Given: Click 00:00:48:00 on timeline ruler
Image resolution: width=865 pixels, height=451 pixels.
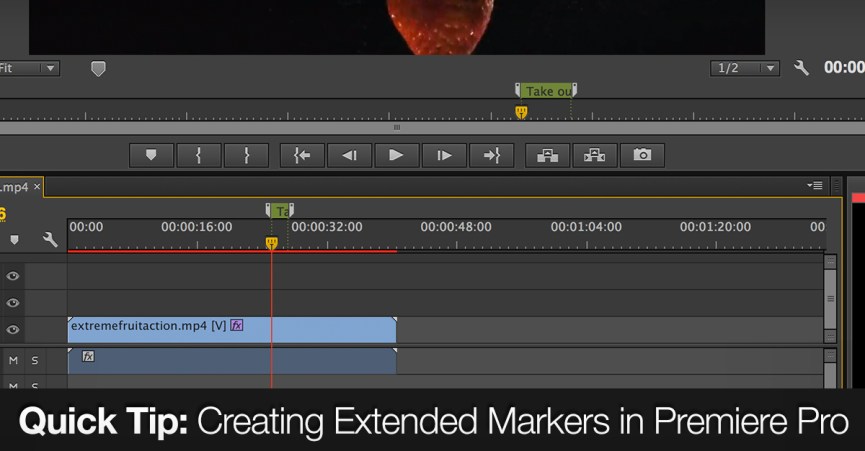Looking at the screenshot, I should pos(456,227).
